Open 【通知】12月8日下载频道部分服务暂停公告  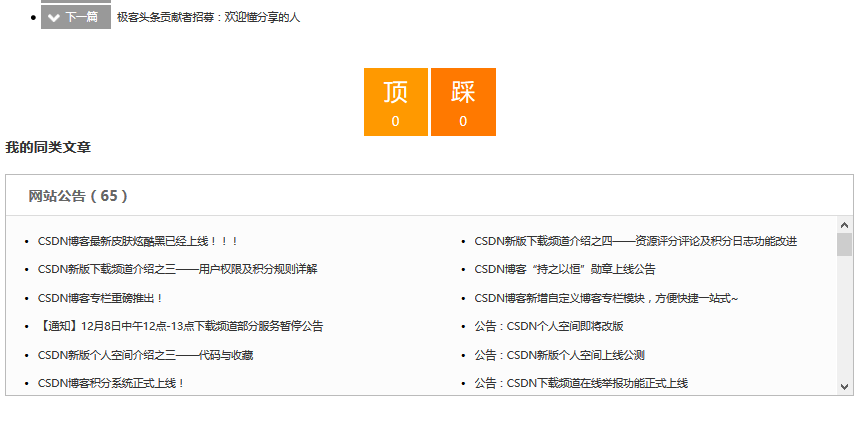tap(180, 326)
